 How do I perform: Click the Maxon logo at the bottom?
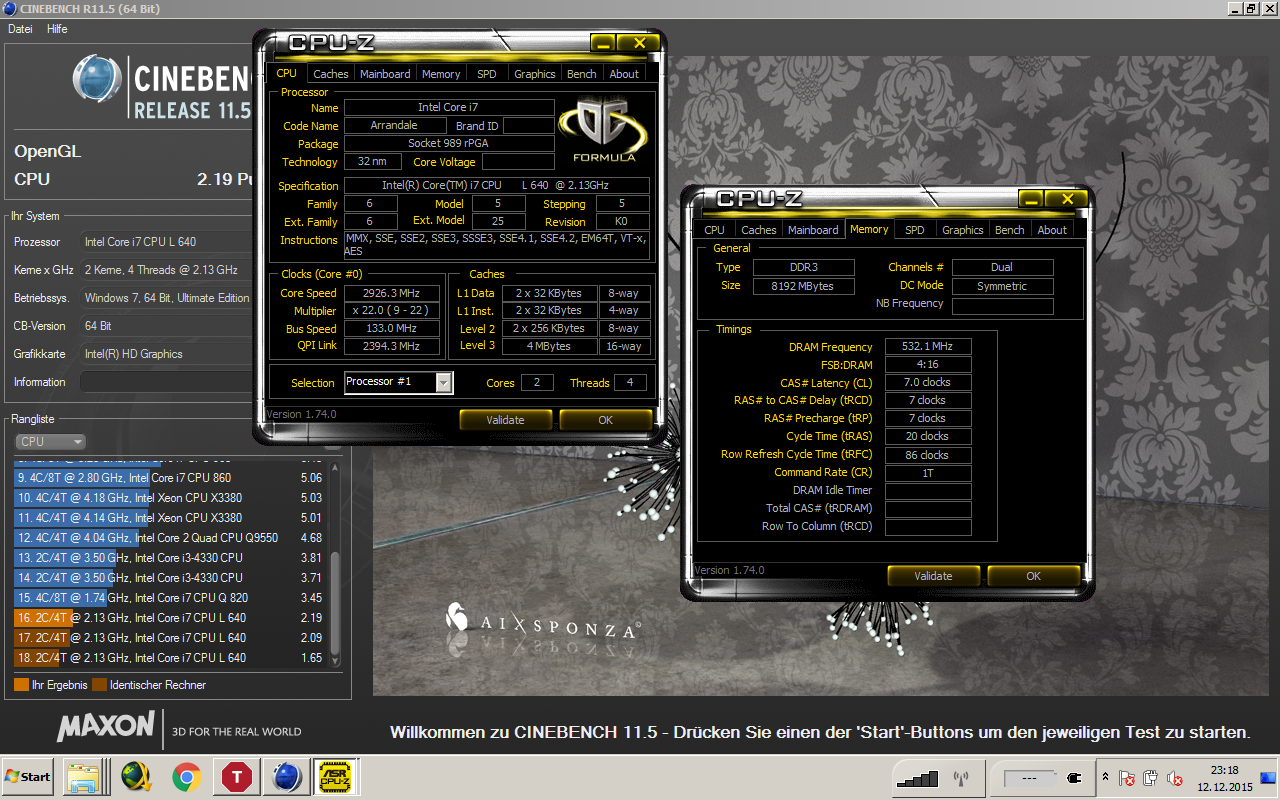pyautogui.click(x=106, y=728)
